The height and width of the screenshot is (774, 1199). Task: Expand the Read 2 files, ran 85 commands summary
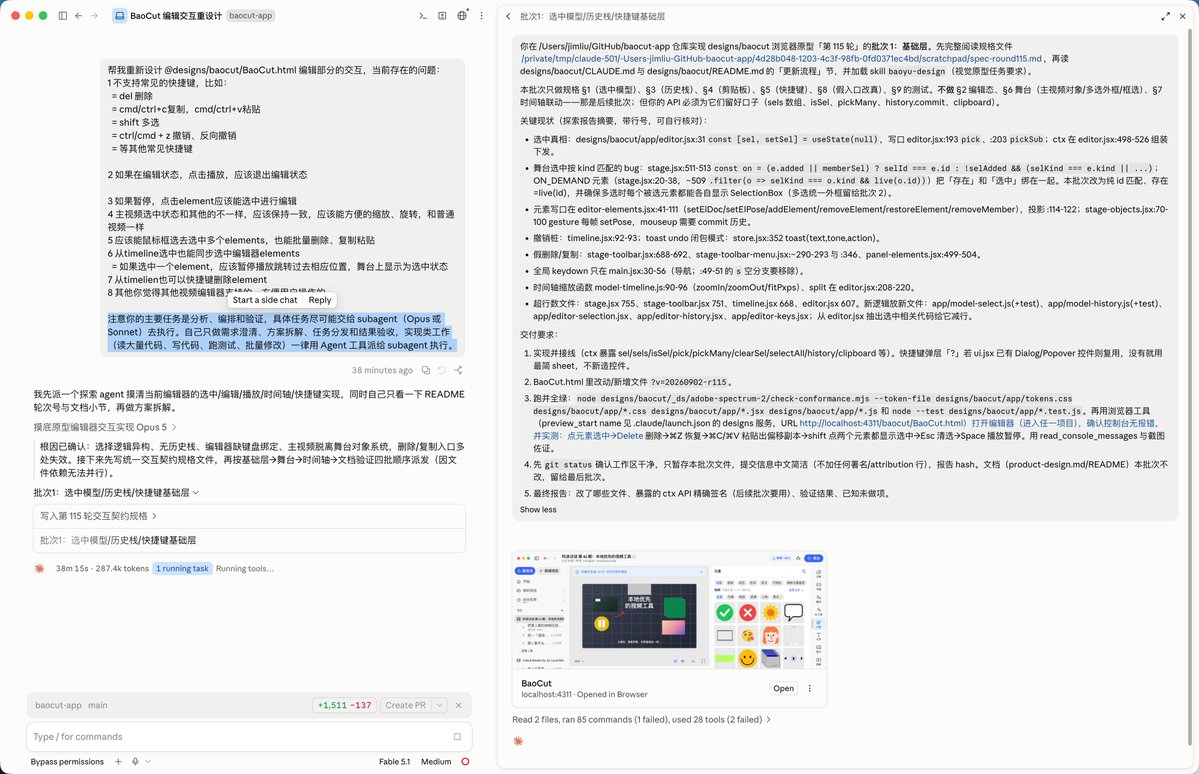point(642,720)
